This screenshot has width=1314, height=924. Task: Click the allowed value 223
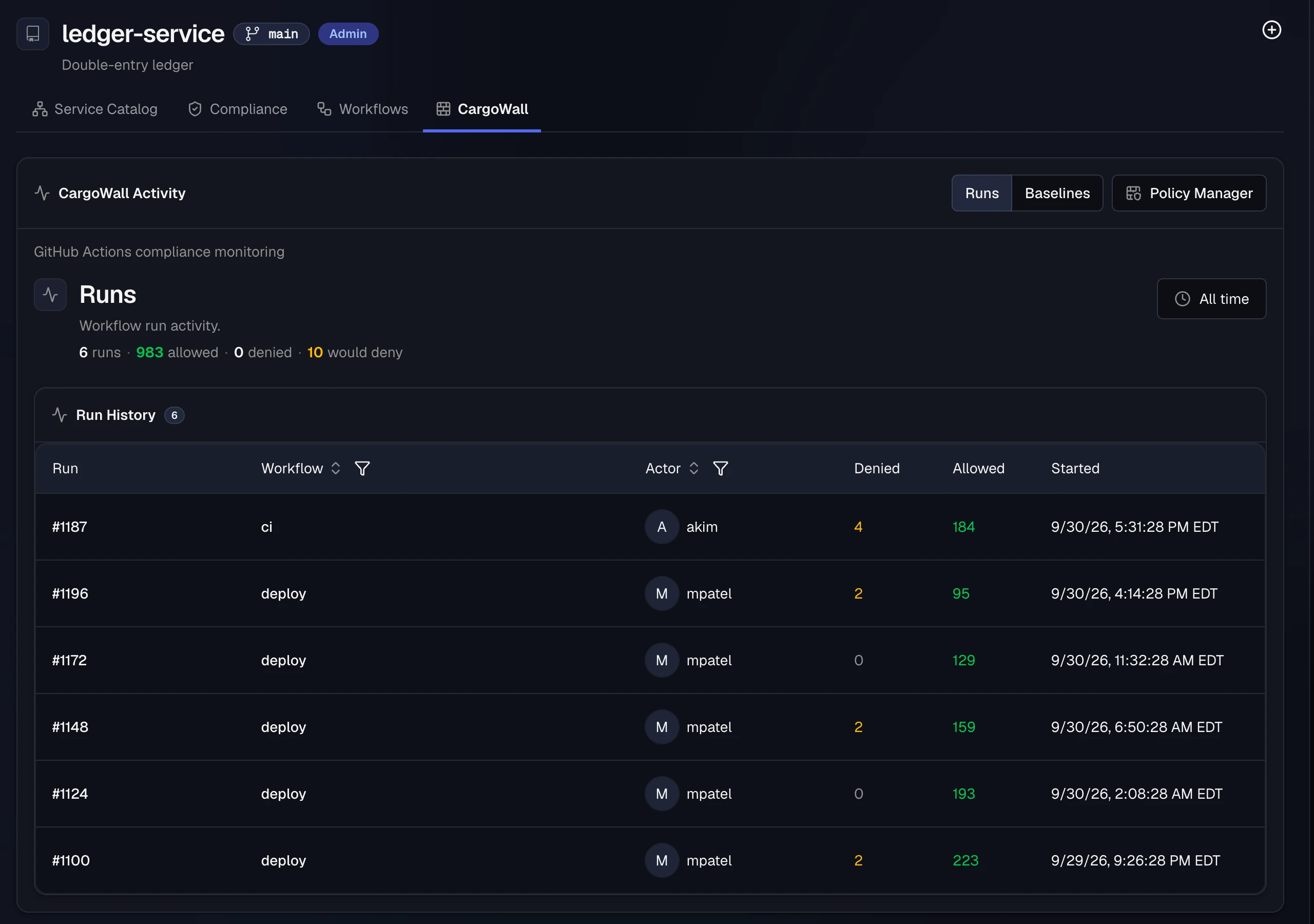(965, 860)
